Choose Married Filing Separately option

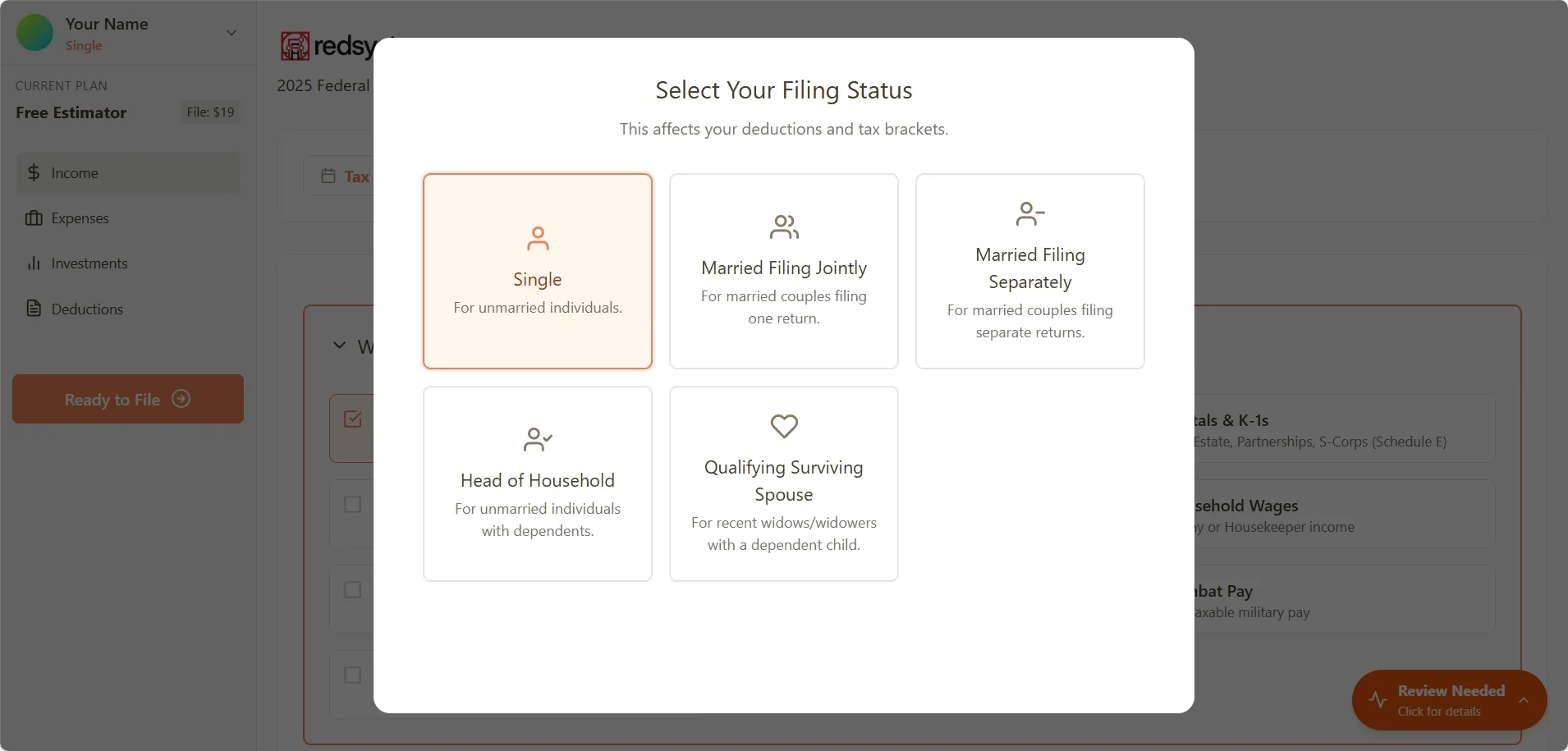(x=1029, y=271)
